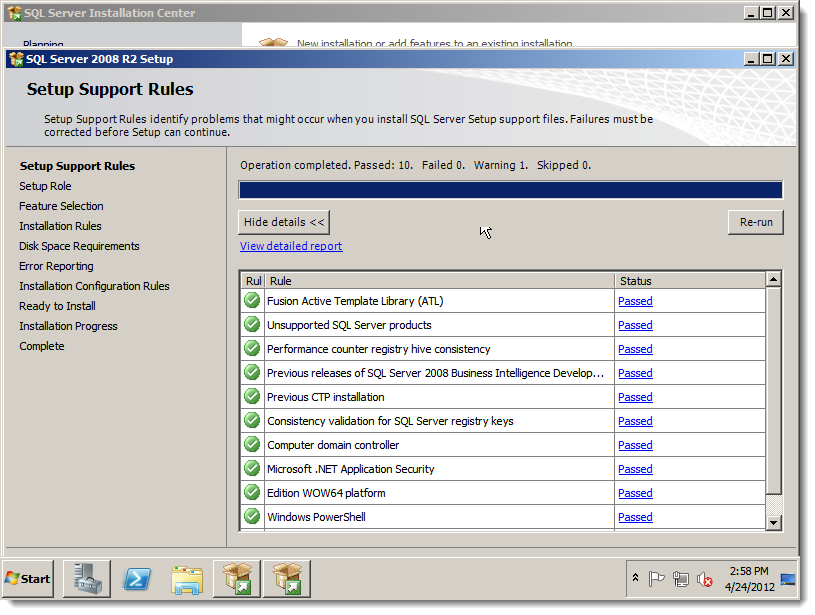
Task: Select Installation Configuration Rules step in sidebar
Action: pyautogui.click(x=94, y=286)
